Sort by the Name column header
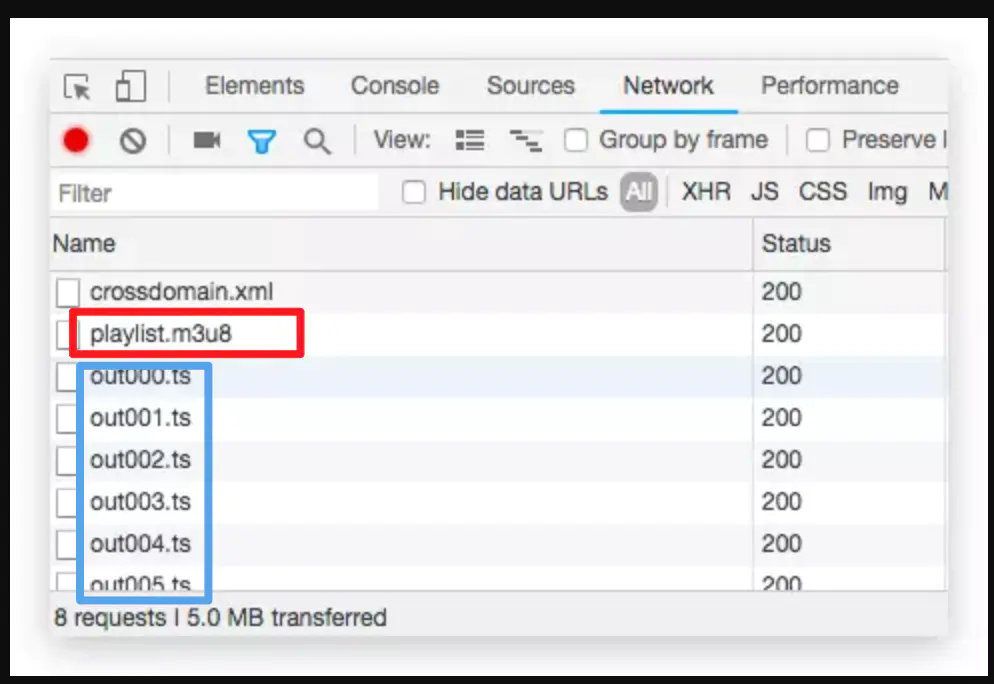Screen dimensions: 994x684 401,244
